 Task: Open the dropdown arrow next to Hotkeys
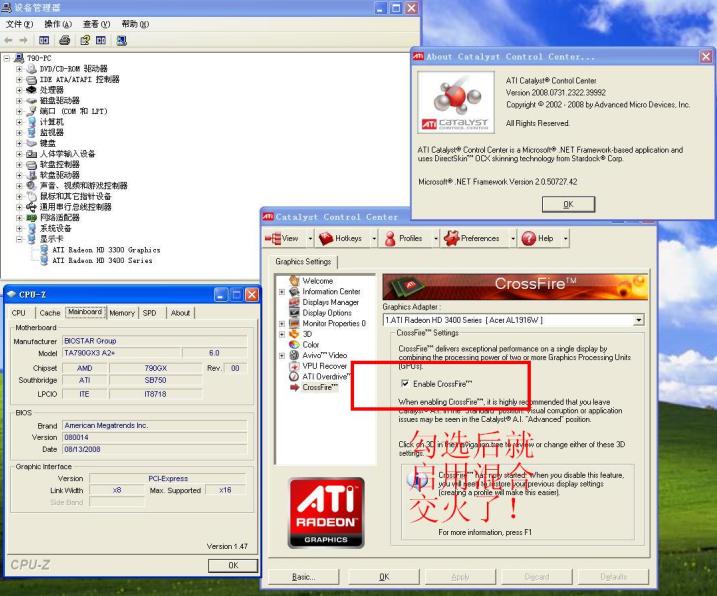coord(374,239)
